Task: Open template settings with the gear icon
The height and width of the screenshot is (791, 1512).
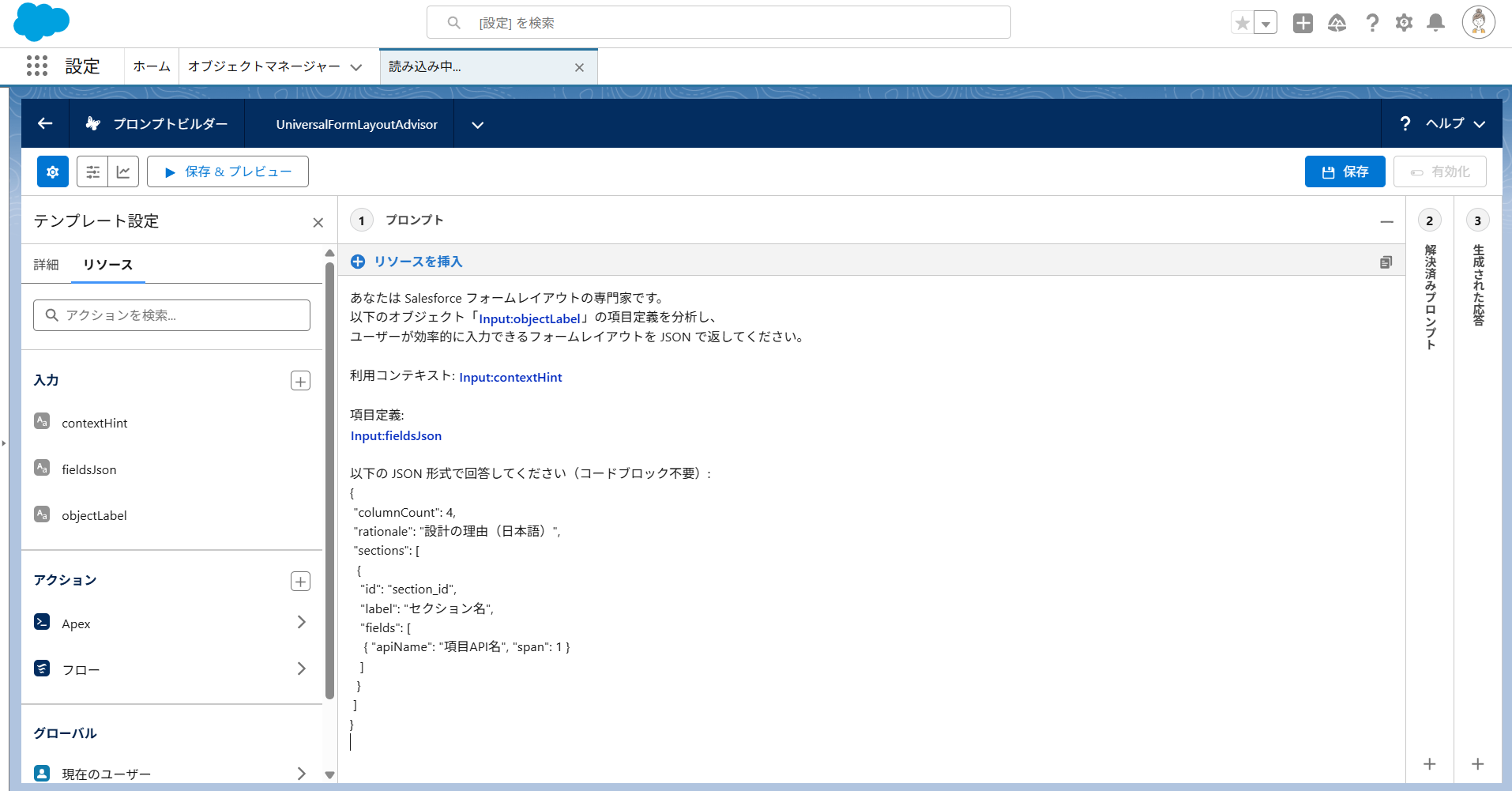Action: point(52,171)
